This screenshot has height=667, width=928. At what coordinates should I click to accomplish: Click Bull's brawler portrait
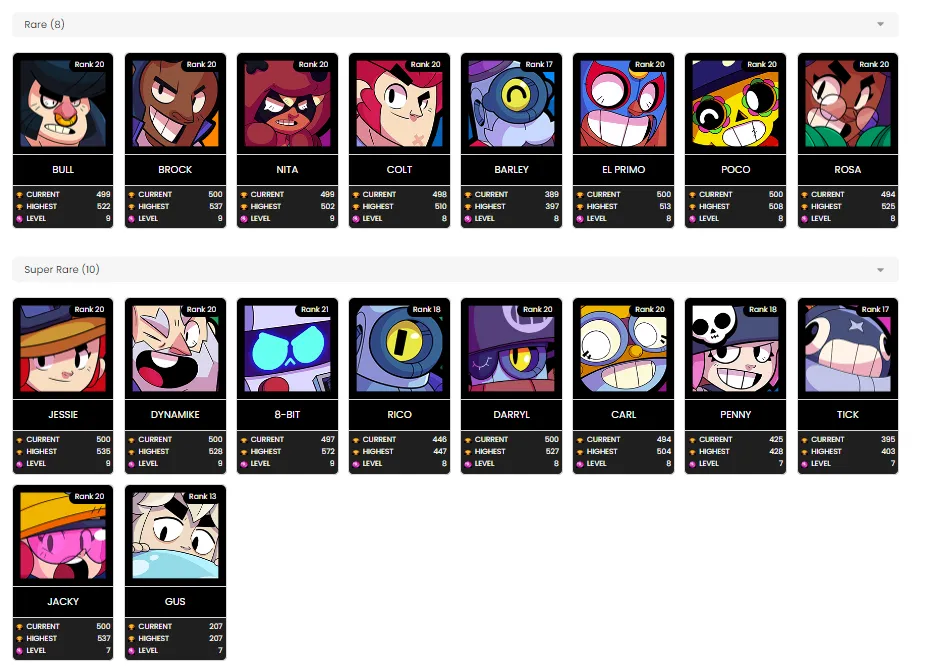[x=63, y=104]
